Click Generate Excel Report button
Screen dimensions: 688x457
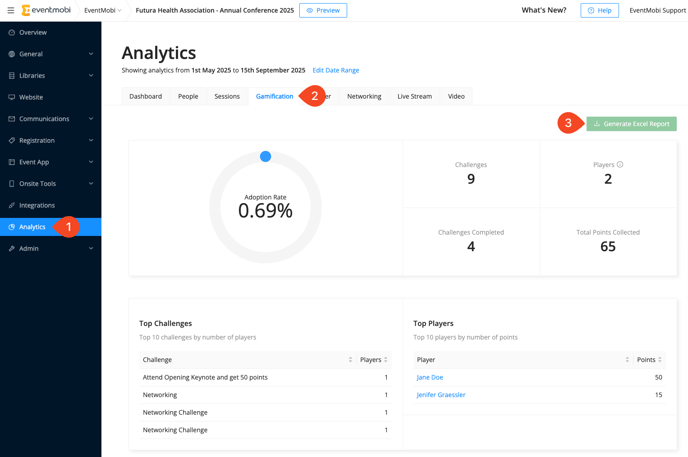[631, 124]
